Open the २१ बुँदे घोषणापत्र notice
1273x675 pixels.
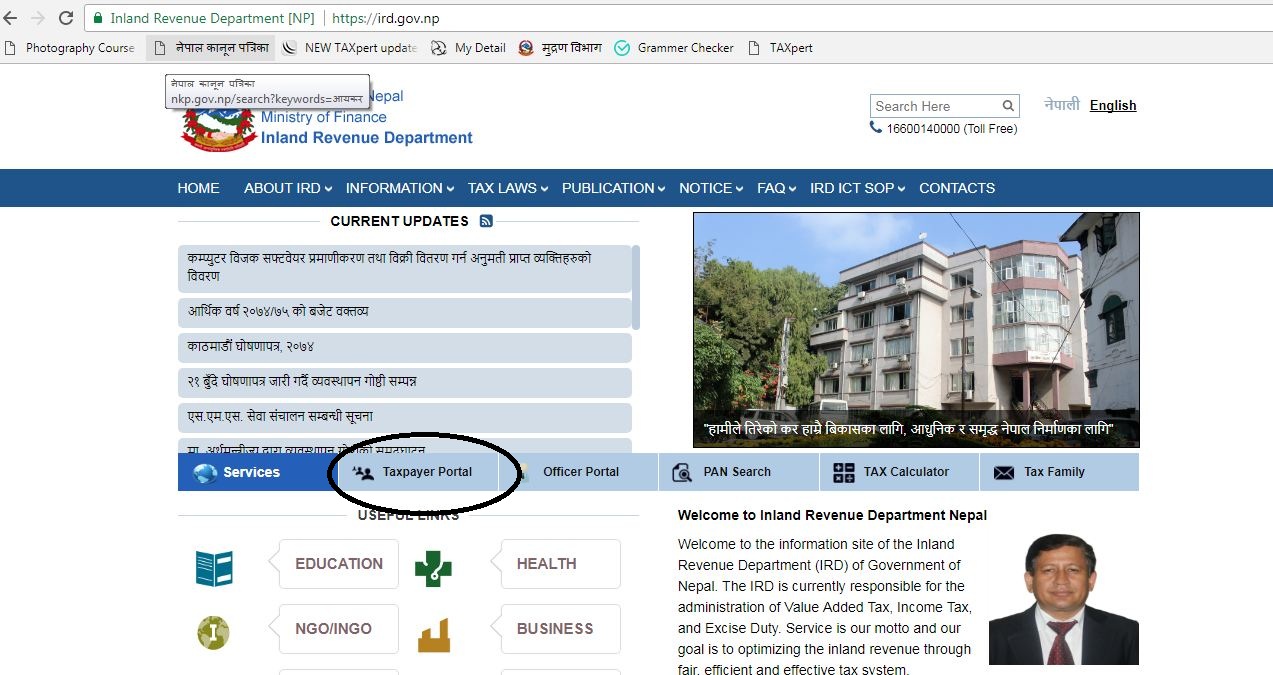[404, 382]
